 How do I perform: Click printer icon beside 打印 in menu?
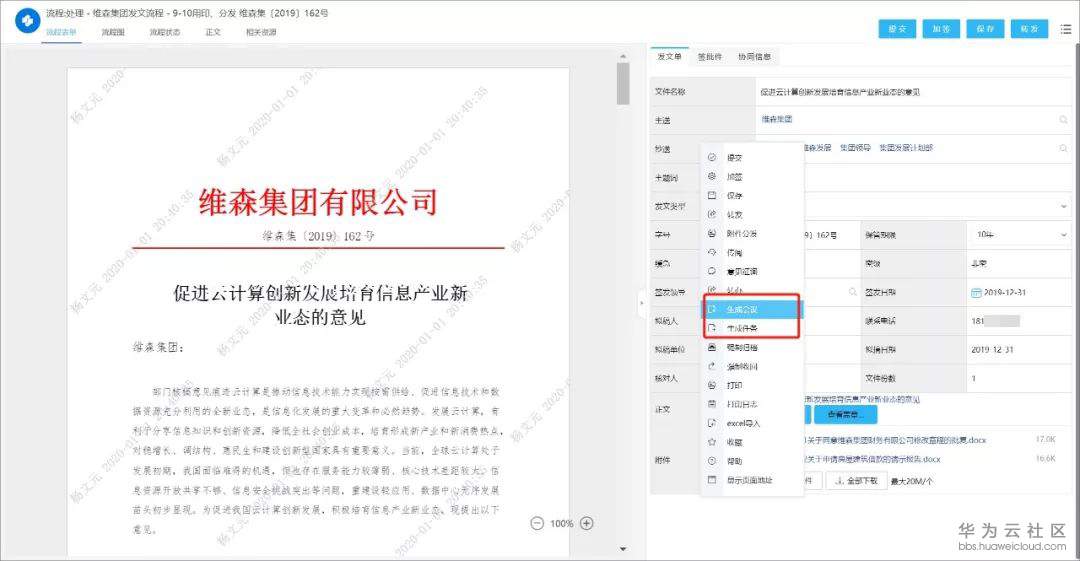coord(712,385)
